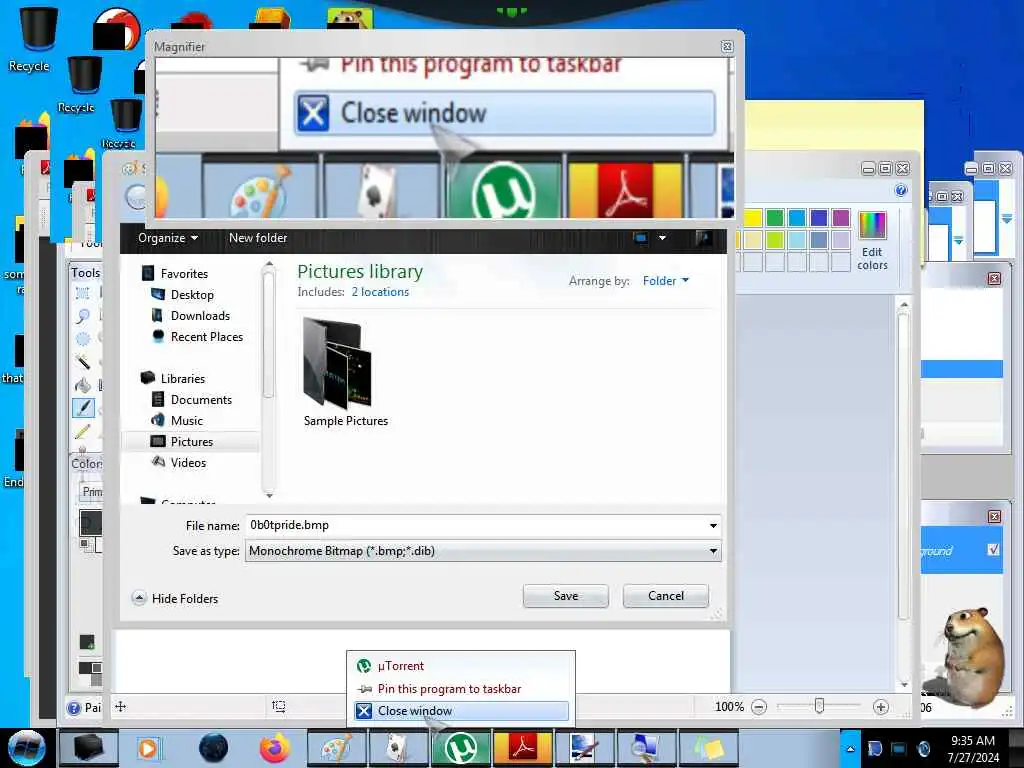The width and height of the screenshot is (1024, 768).
Task: Select Pin this program to taskbar
Action: (461, 689)
